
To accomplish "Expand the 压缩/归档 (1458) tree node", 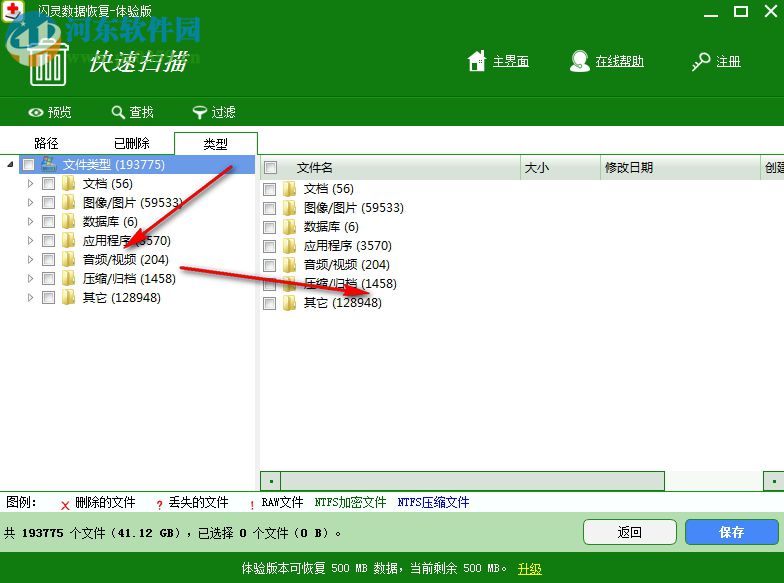I will [30, 278].
